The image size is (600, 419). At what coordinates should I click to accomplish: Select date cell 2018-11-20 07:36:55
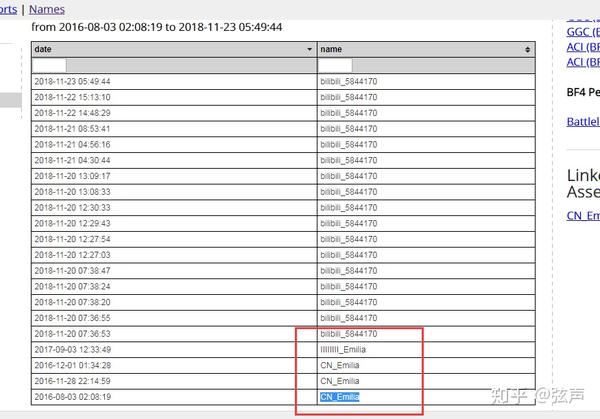[x=174, y=318]
